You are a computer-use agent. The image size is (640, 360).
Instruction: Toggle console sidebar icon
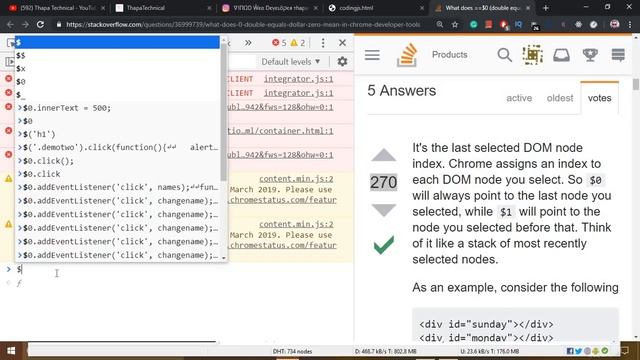point(9,62)
